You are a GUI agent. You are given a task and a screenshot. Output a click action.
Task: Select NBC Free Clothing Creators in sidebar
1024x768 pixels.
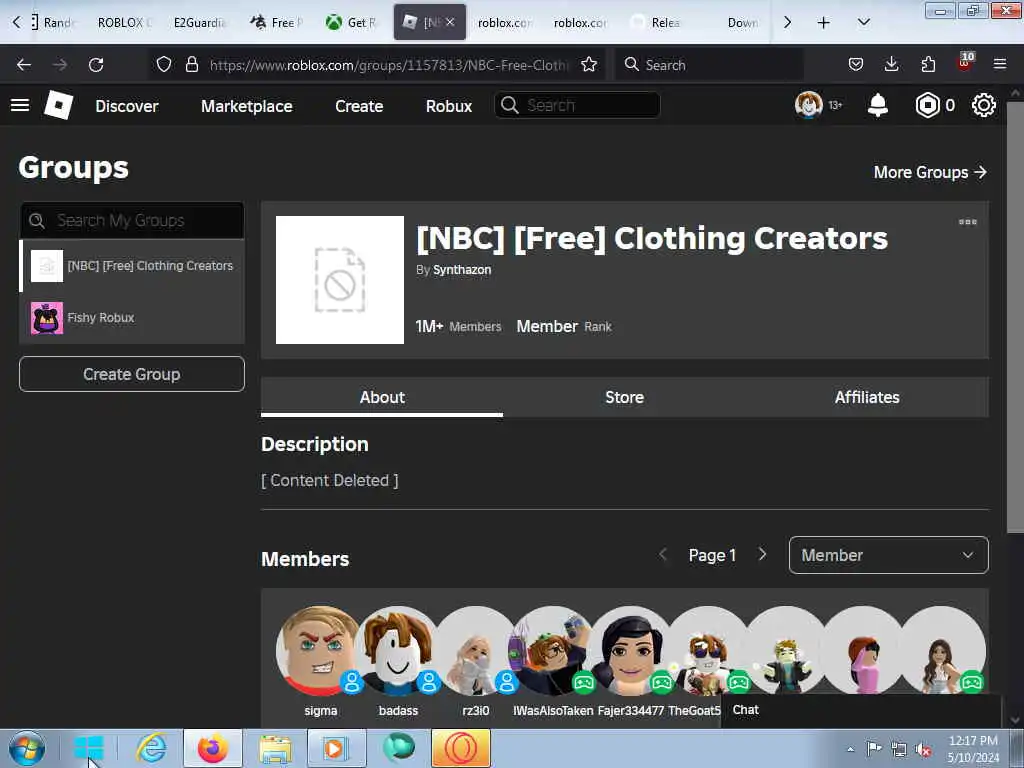[133, 266]
